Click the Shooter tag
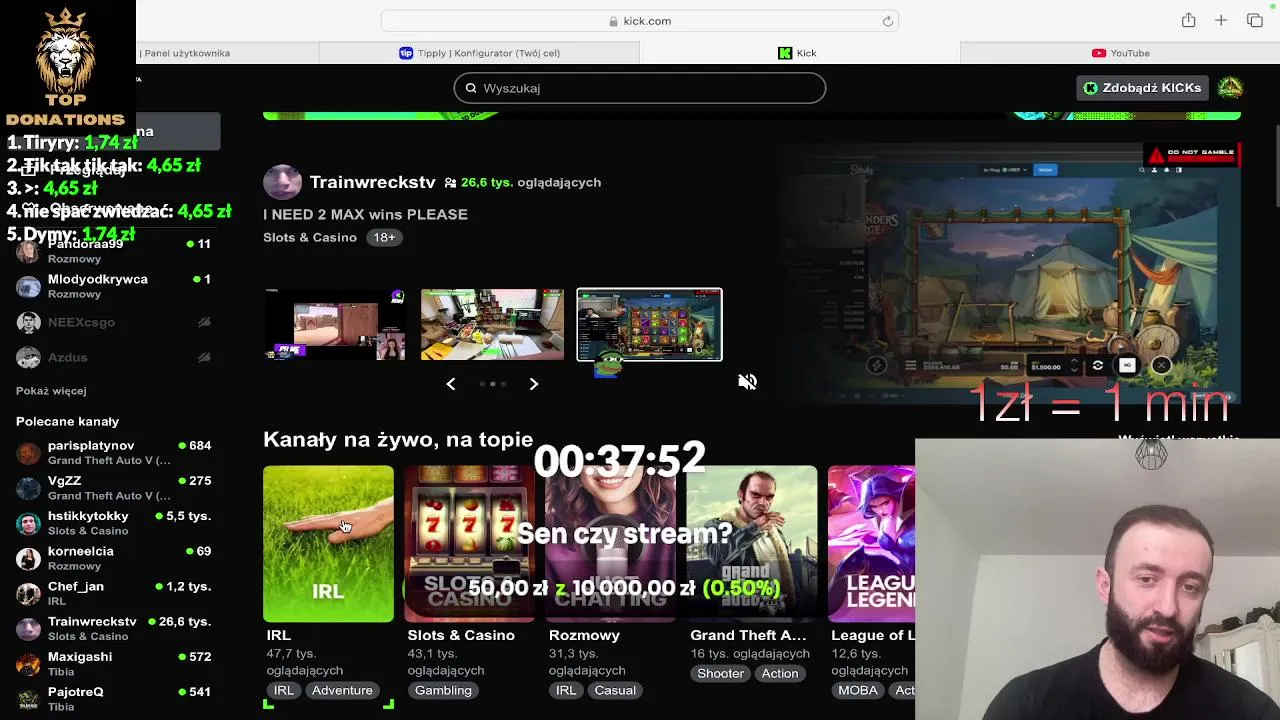 point(720,674)
